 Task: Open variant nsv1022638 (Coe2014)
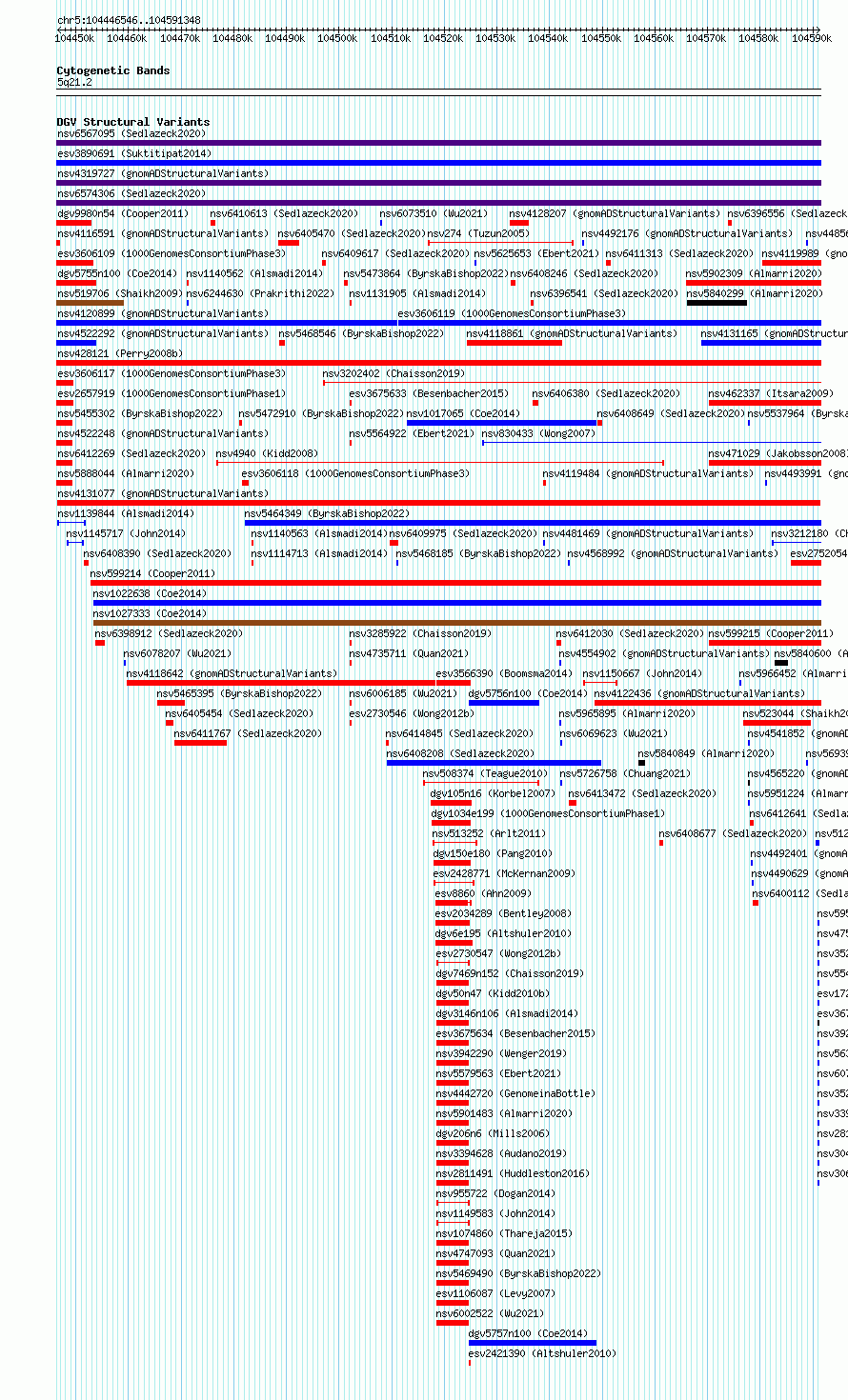pos(149,594)
